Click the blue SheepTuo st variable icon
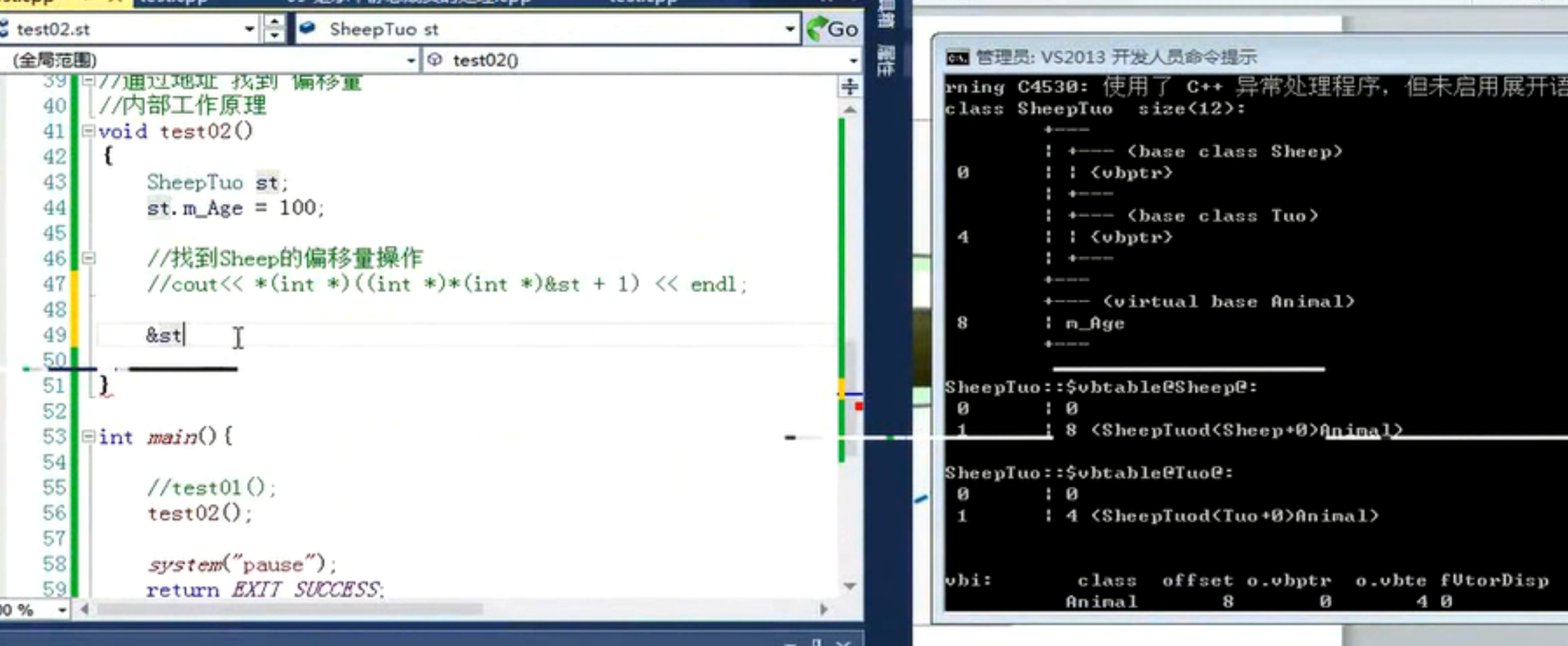Viewport: 1568px width, 646px height. [308, 29]
